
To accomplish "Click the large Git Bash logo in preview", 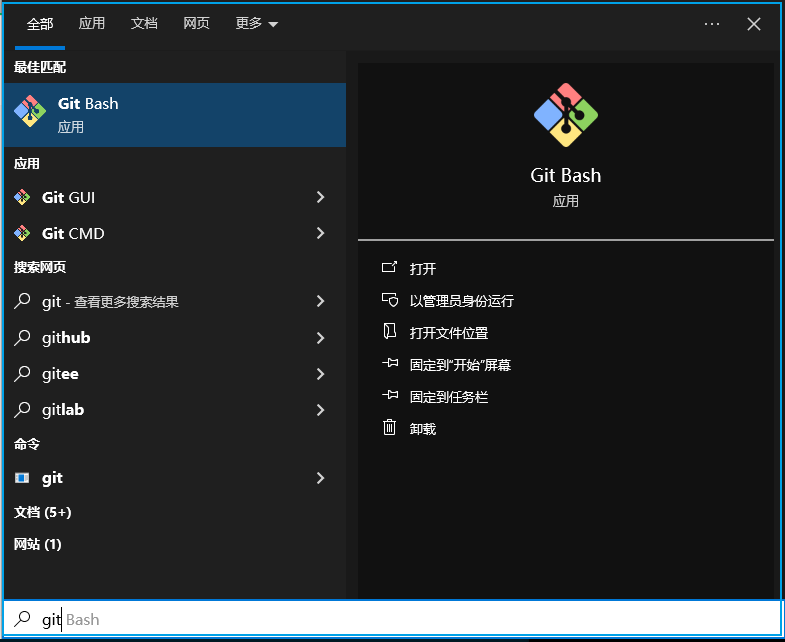I will 566,115.
